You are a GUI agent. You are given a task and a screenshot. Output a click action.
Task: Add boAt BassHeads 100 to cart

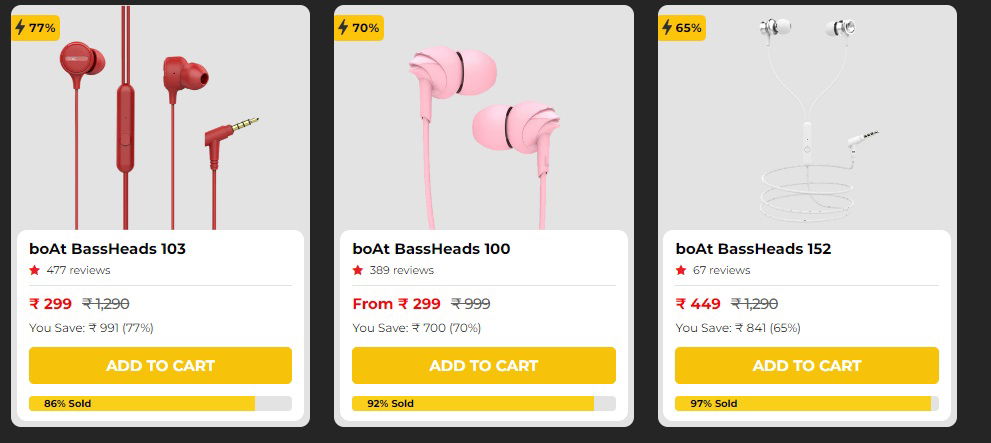(483, 365)
